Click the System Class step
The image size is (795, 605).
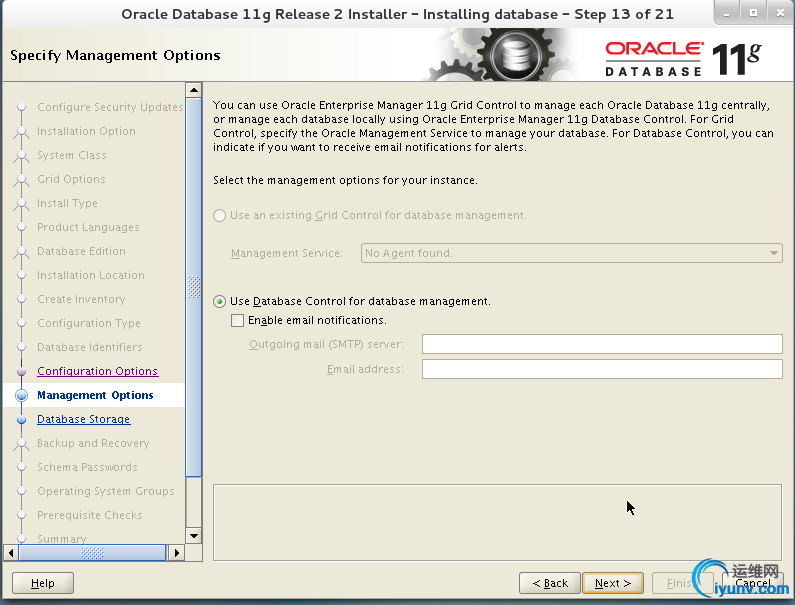click(71, 155)
